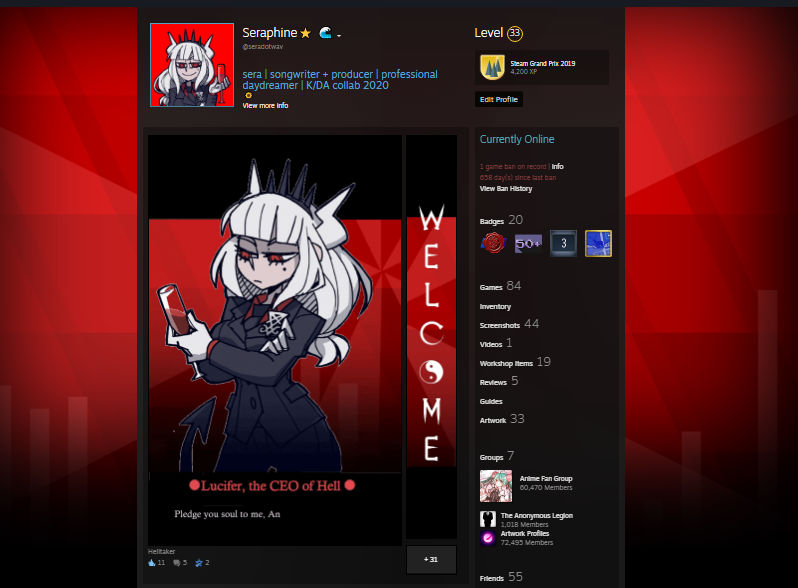Open Videos 1 link
798x588 pixels.
click(496, 343)
